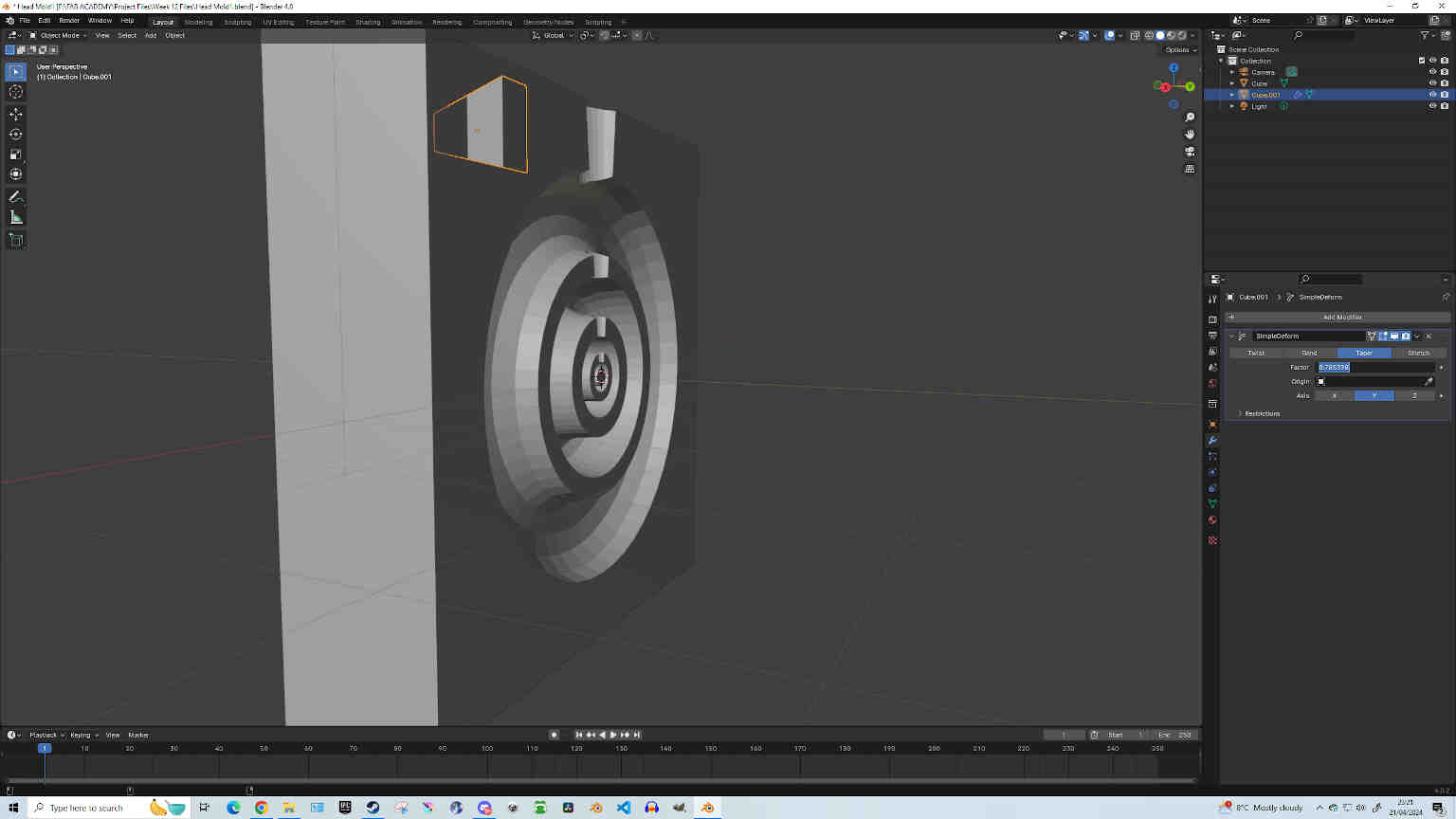Image resolution: width=1456 pixels, height=819 pixels.
Task: Set deform axis to X
Action: [x=1335, y=395]
